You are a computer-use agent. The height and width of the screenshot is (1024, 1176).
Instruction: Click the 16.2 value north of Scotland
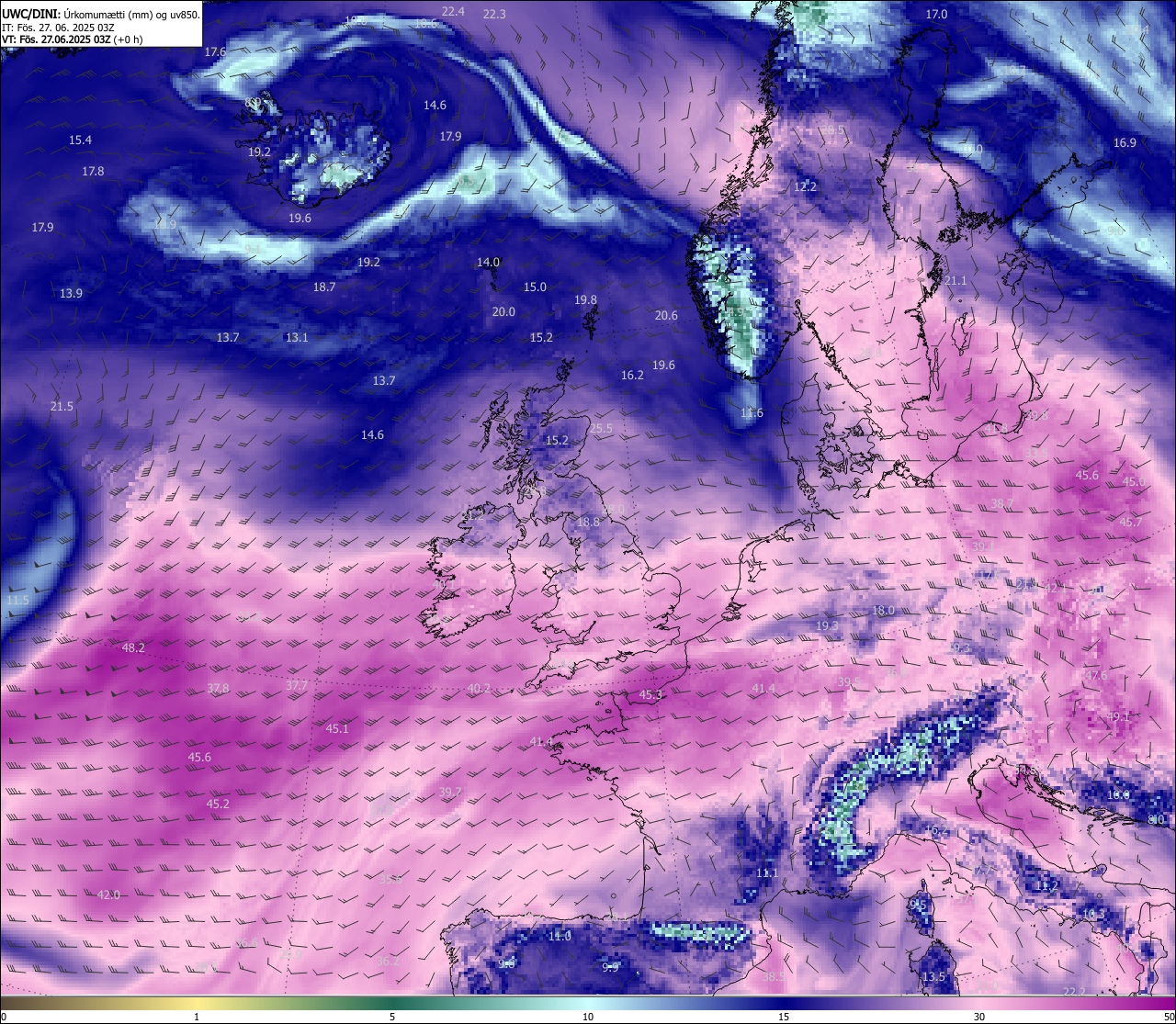pyautogui.click(x=632, y=376)
